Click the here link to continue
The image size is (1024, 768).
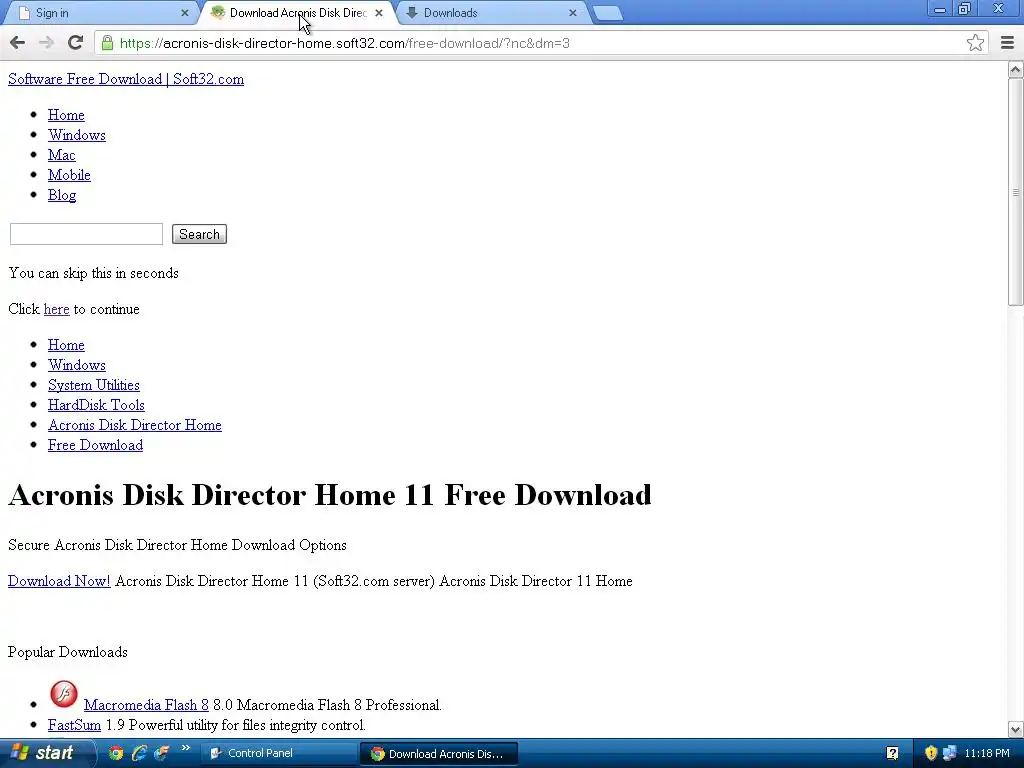pos(56,309)
